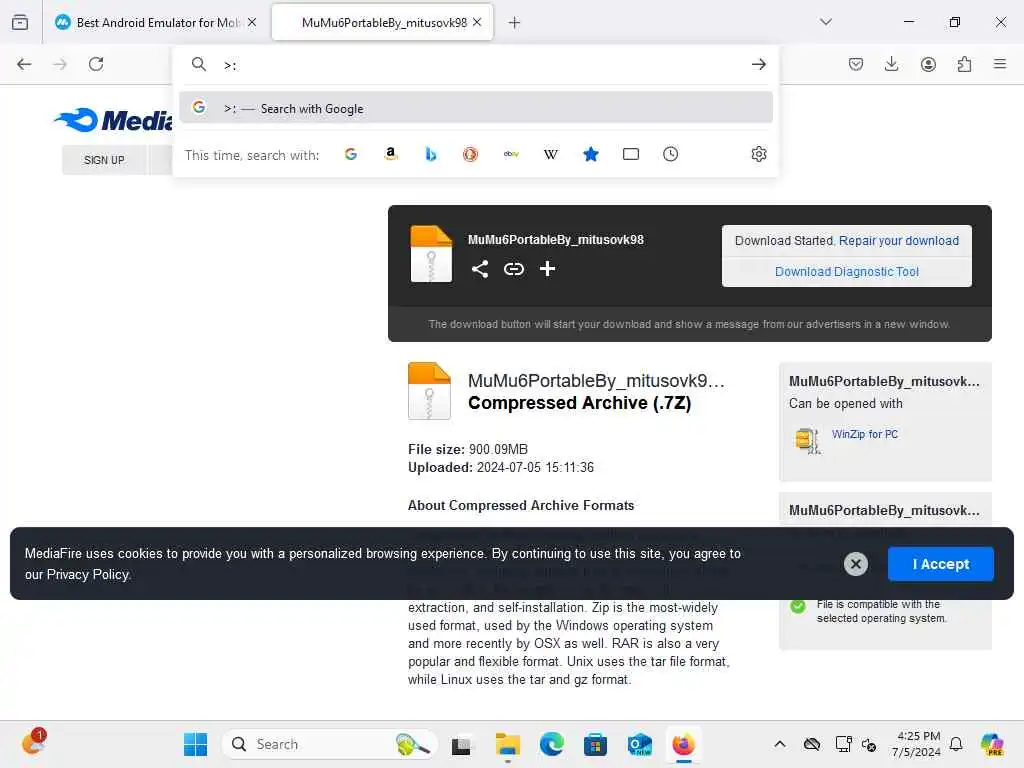Switch to Best Android Emulator tab

[x=157, y=22]
